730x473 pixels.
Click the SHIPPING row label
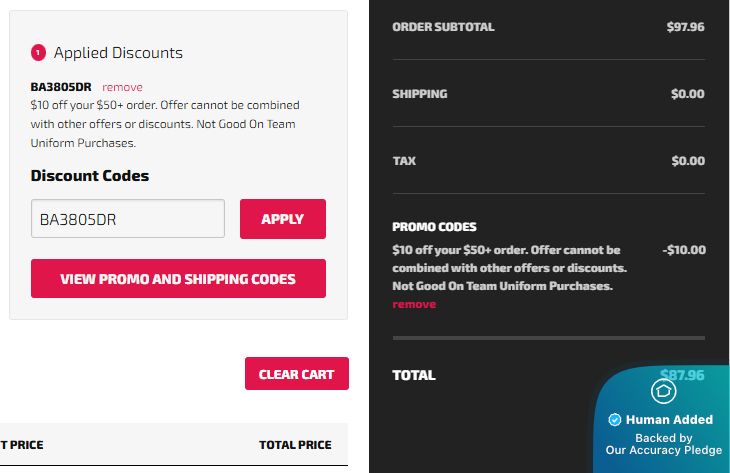pyautogui.click(x=420, y=94)
